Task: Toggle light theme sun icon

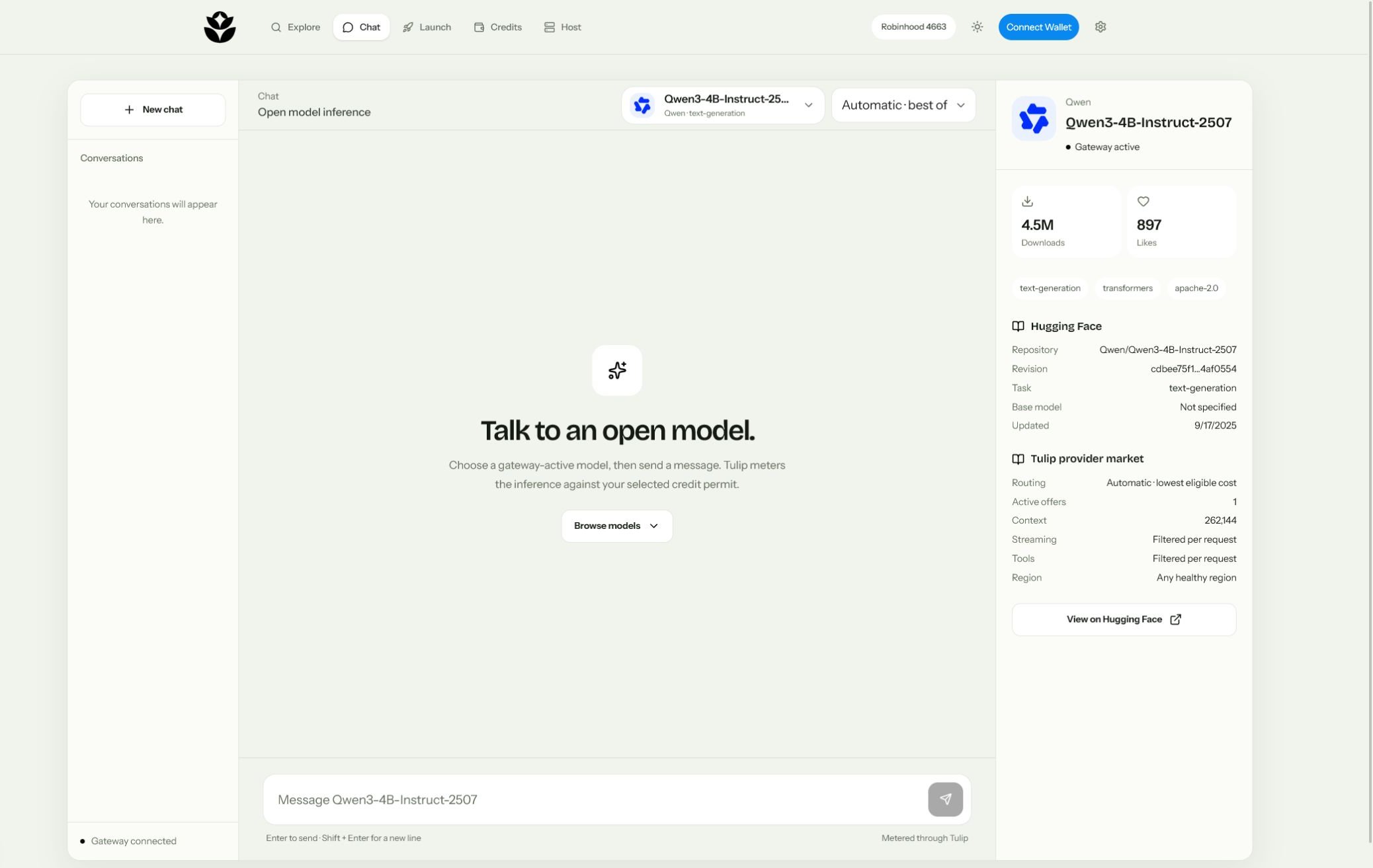Action: [977, 27]
